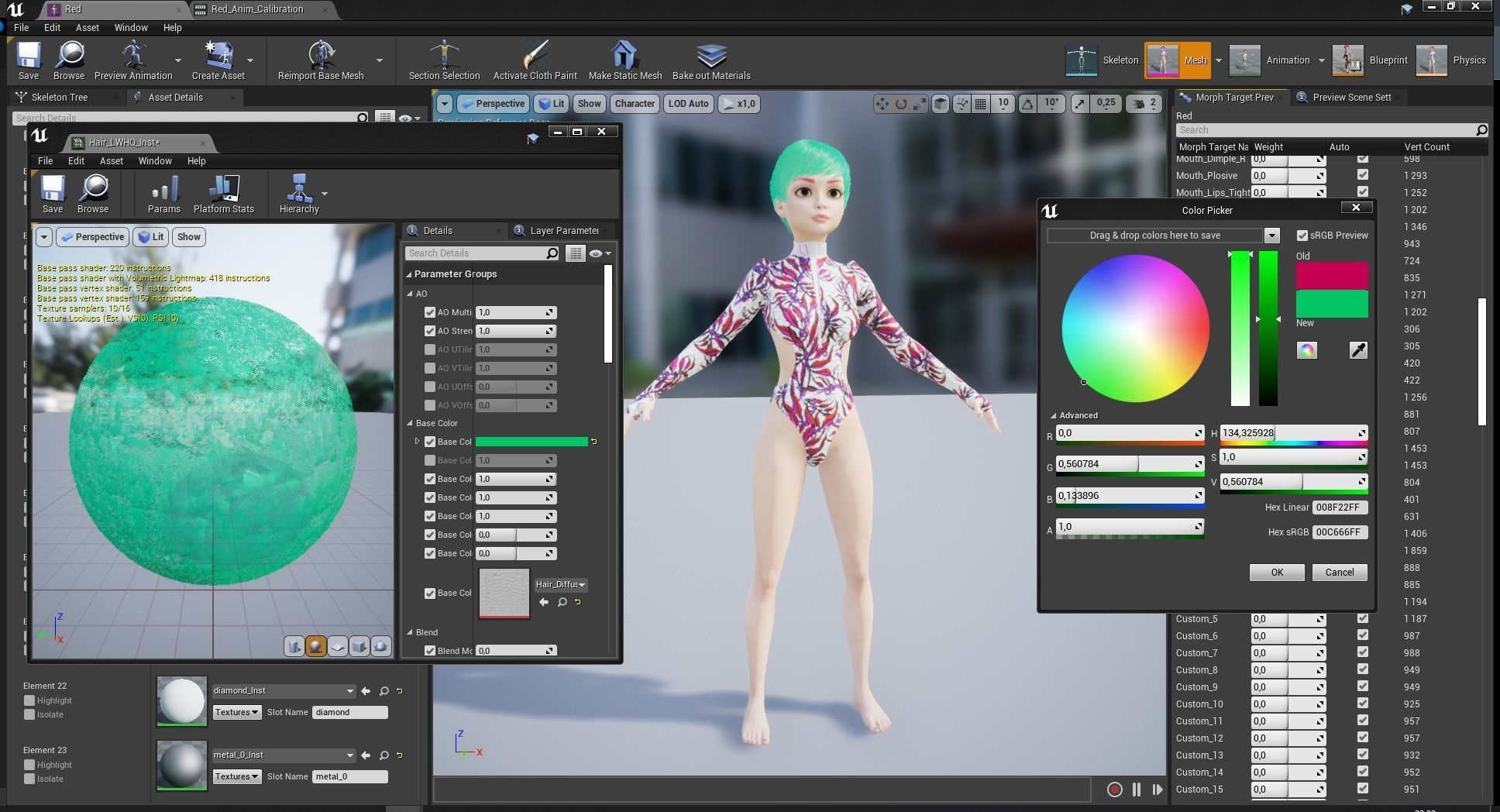This screenshot has width=1500, height=812.
Task: Click Make Static Mesh
Action: tap(624, 60)
